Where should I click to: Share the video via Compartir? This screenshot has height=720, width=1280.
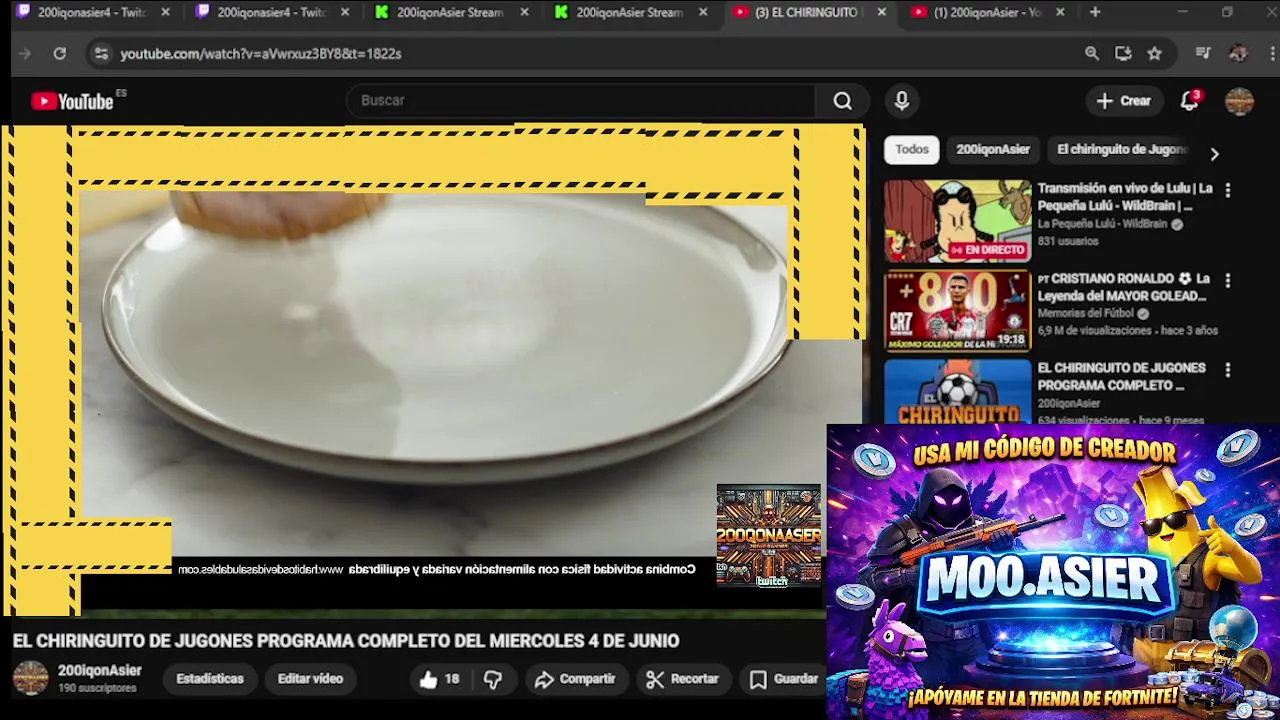[575, 679]
